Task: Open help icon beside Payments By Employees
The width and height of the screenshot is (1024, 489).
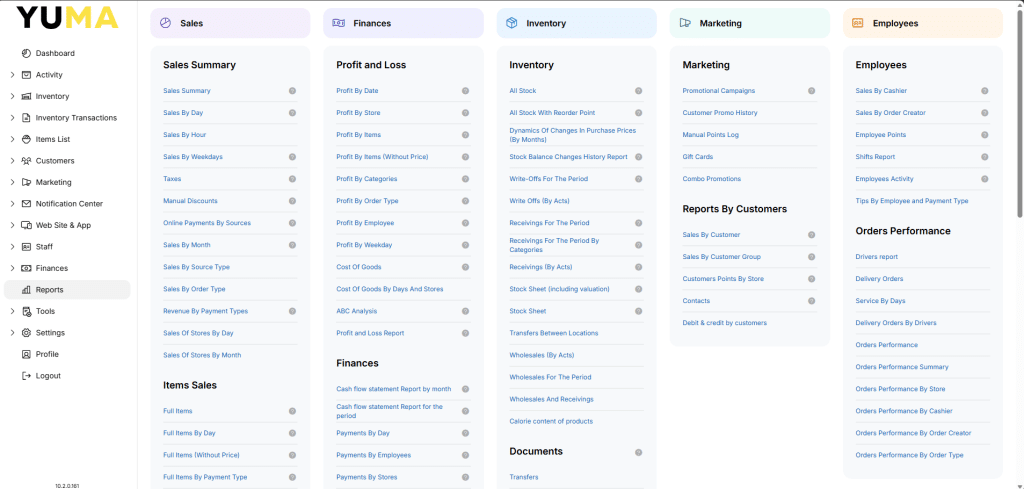Action: pos(466,455)
